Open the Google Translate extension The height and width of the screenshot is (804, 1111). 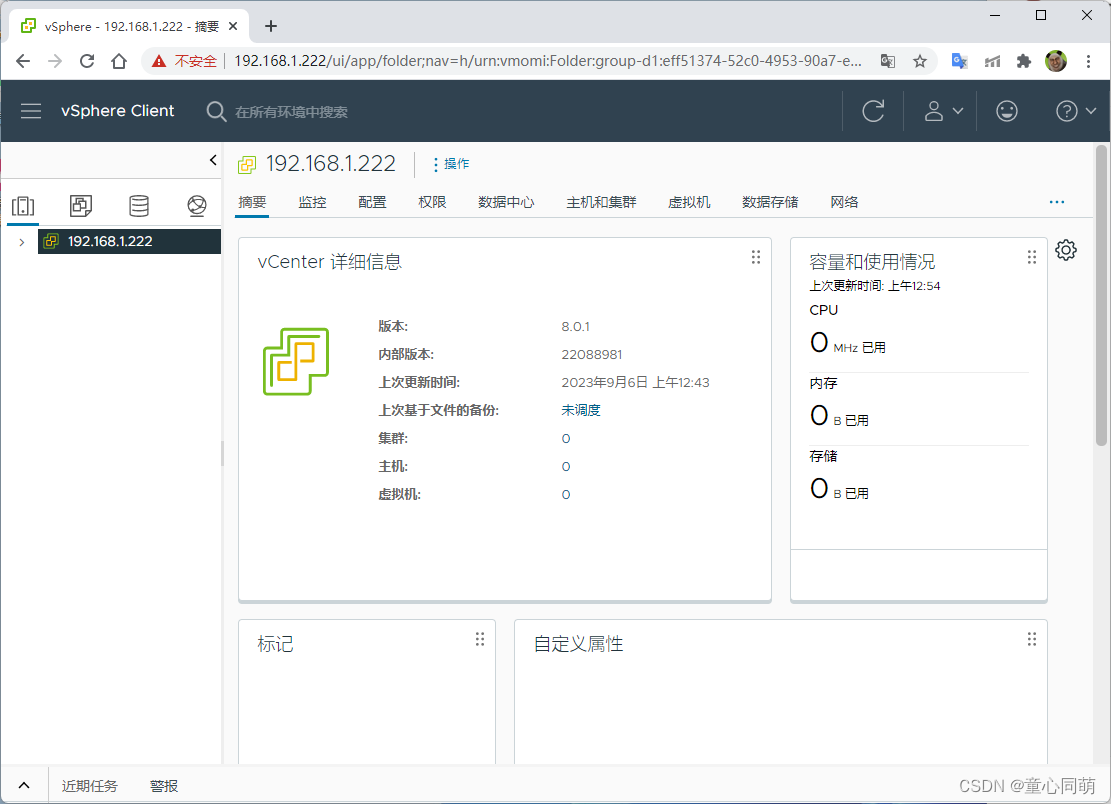click(959, 61)
